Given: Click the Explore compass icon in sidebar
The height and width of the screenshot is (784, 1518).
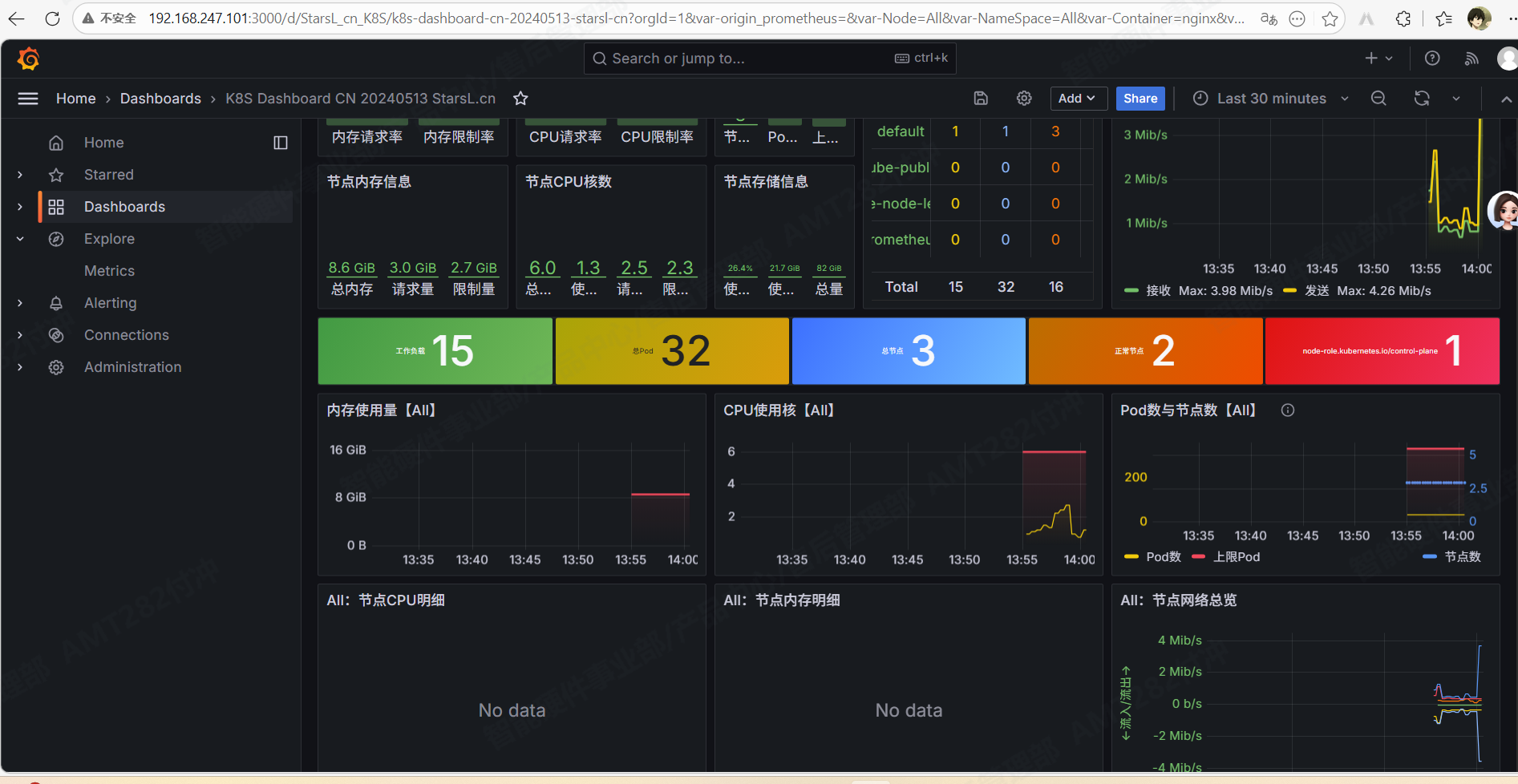Looking at the screenshot, I should (56, 239).
